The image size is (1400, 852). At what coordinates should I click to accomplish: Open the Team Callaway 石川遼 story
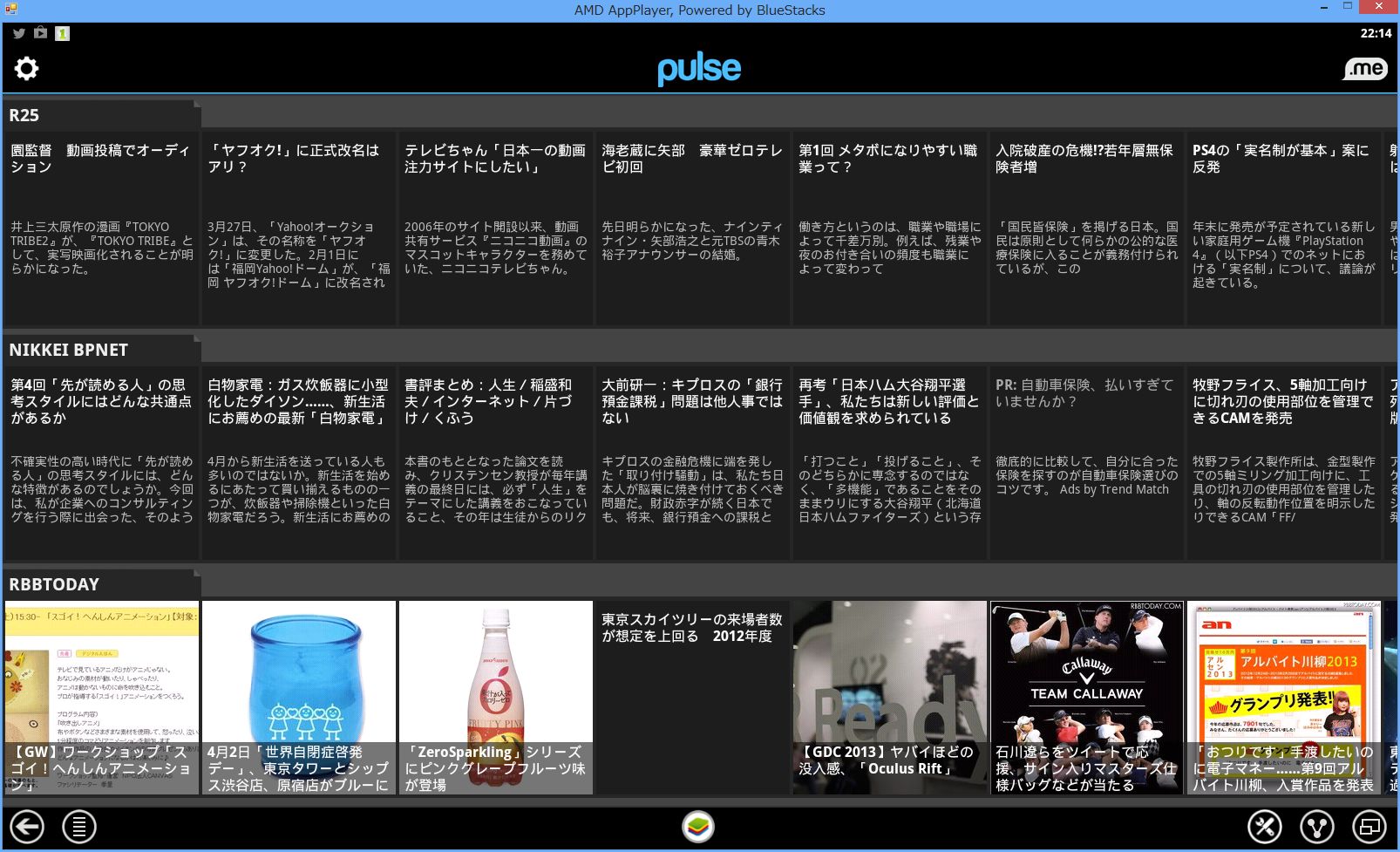(x=1087, y=698)
